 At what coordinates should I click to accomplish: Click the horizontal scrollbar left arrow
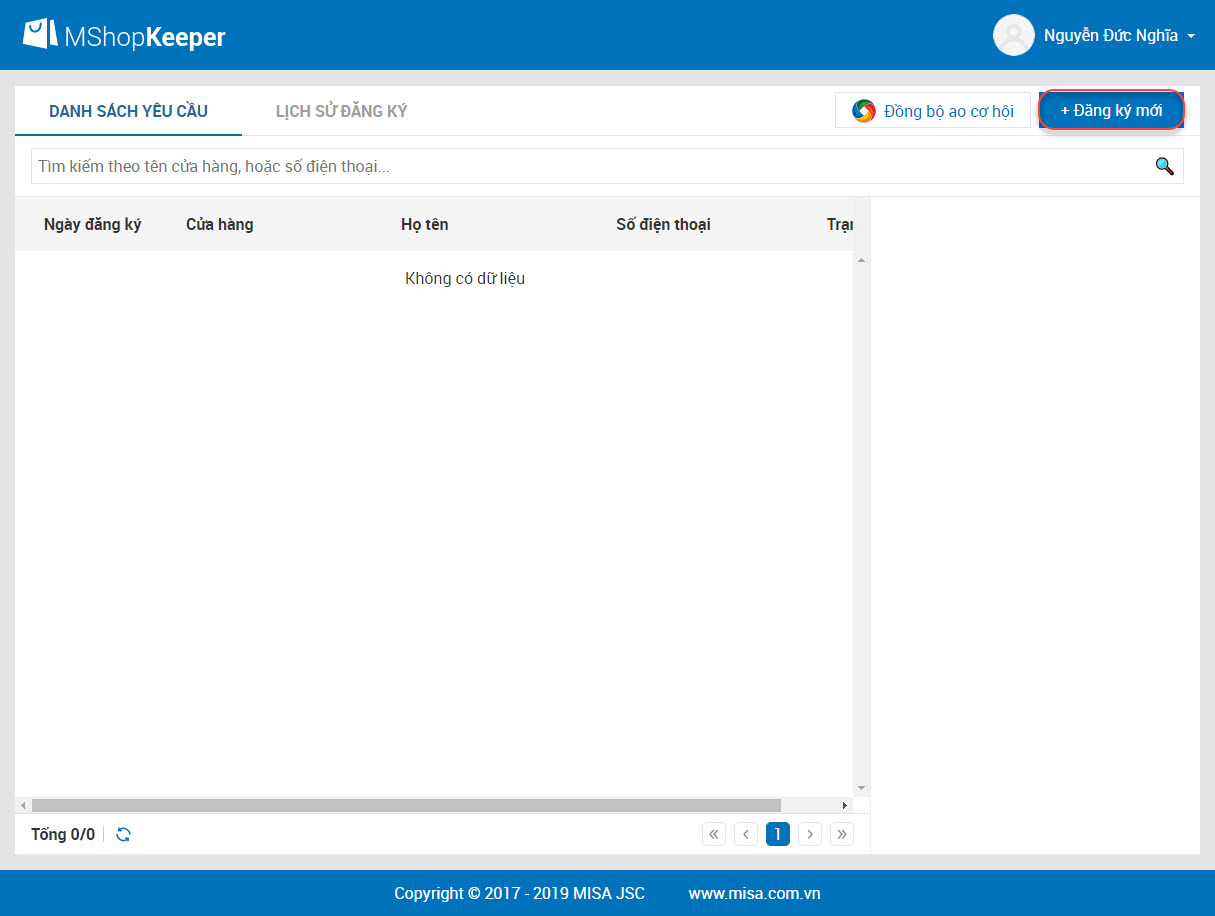click(x=23, y=805)
